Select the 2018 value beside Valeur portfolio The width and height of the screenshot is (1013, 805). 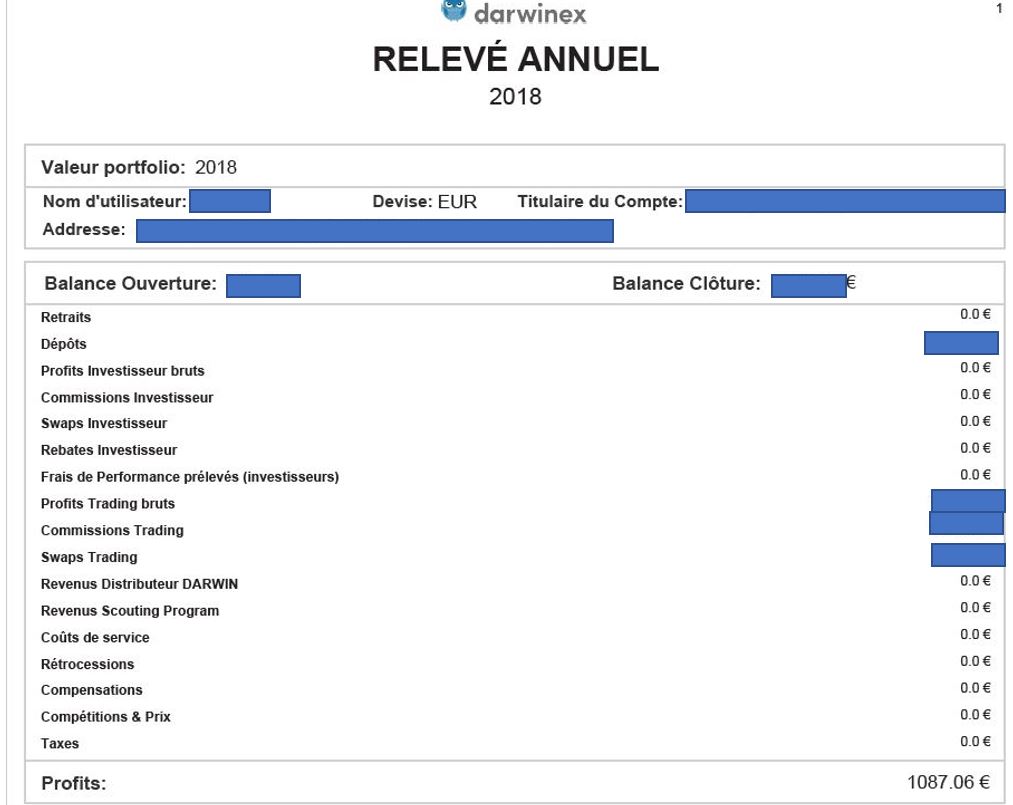(x=216, y=167)
